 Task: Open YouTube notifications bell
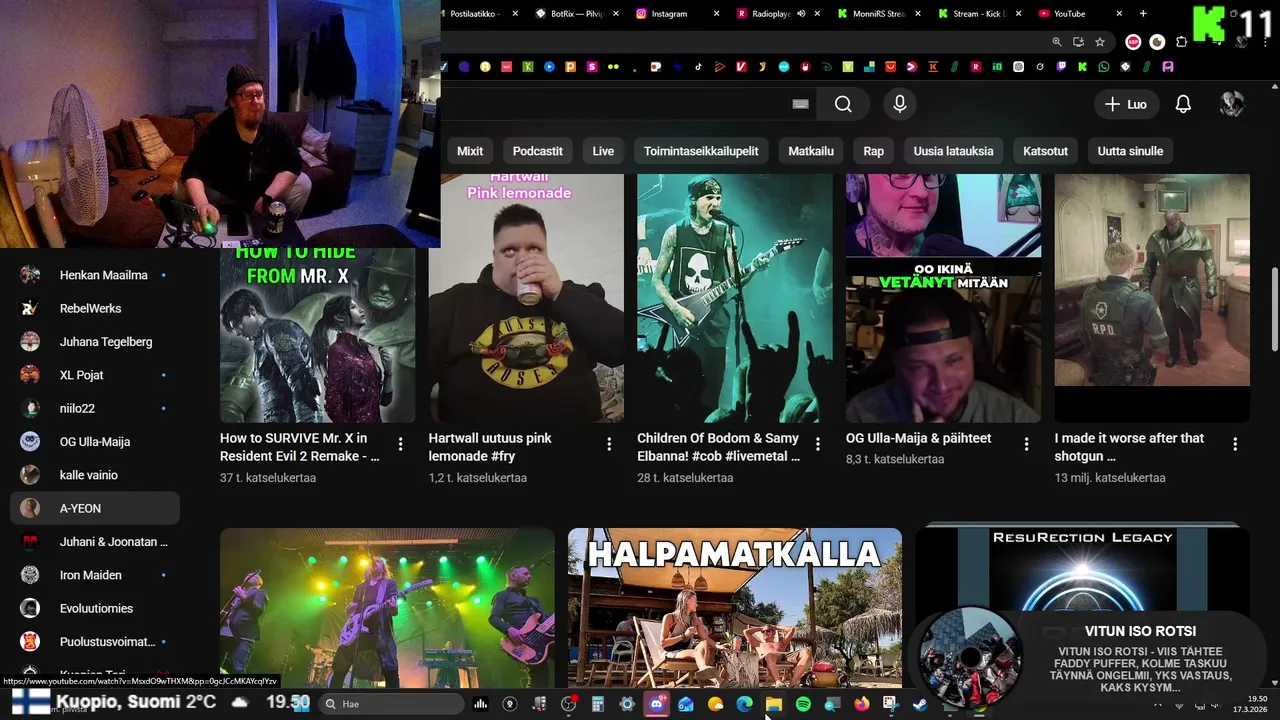coord(1183,104)
